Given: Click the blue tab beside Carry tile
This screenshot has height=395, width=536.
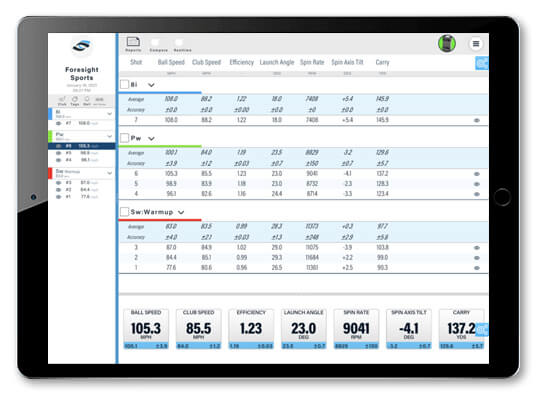Looking at the screenshot, I should point(482,330).
